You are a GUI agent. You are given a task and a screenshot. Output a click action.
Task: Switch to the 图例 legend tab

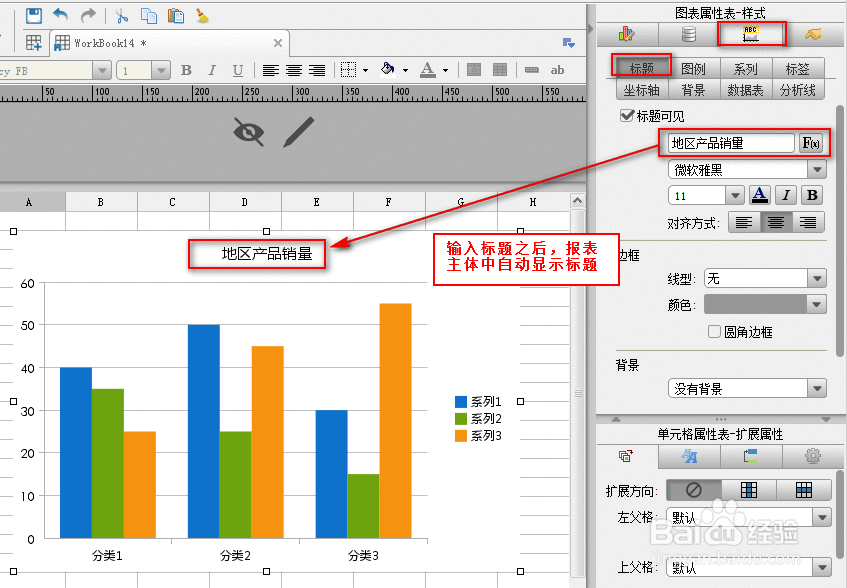[x=695, y=67]
